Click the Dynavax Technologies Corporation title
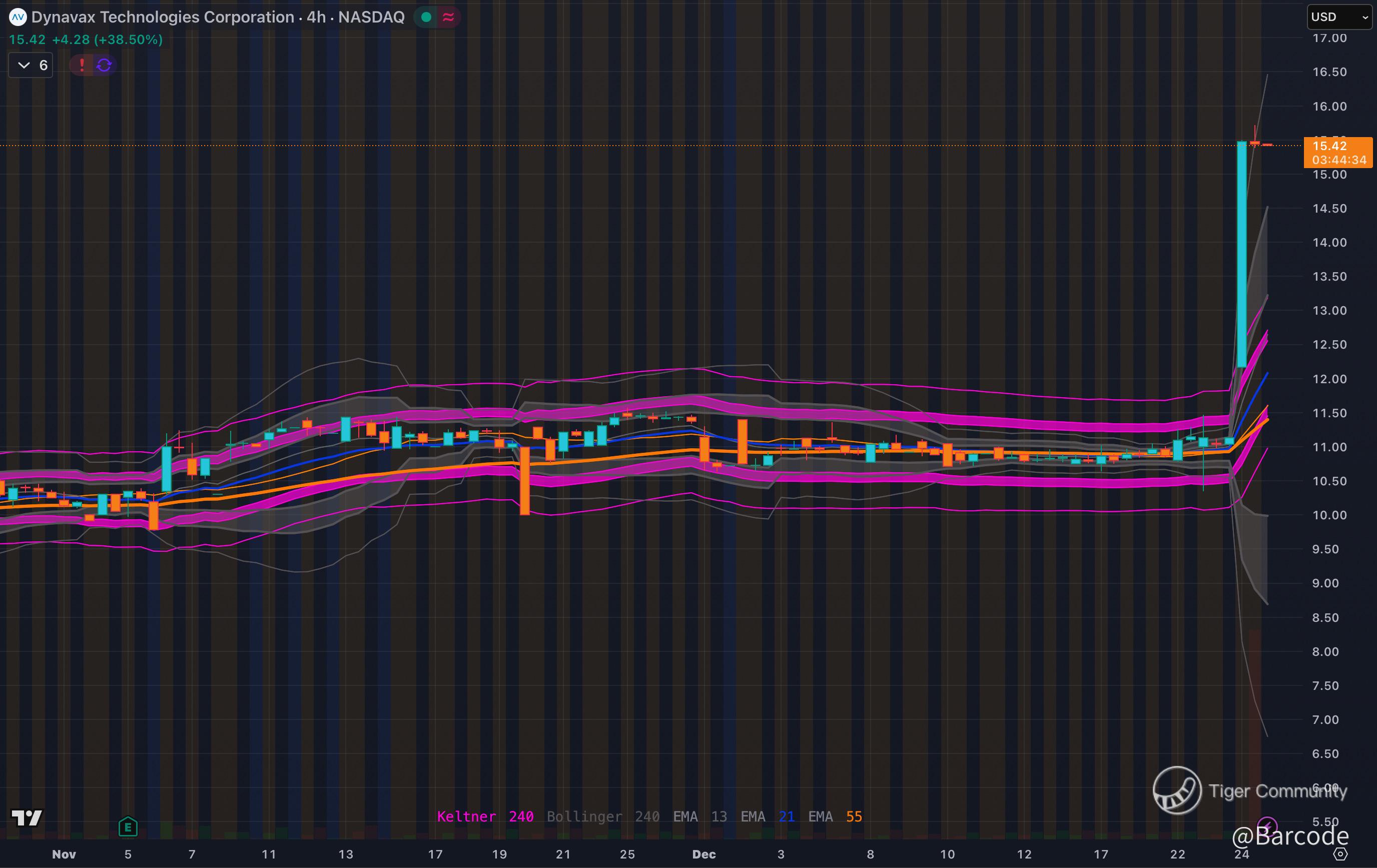Viewport: 1377px width, 868px height. (x=163, y=17)
